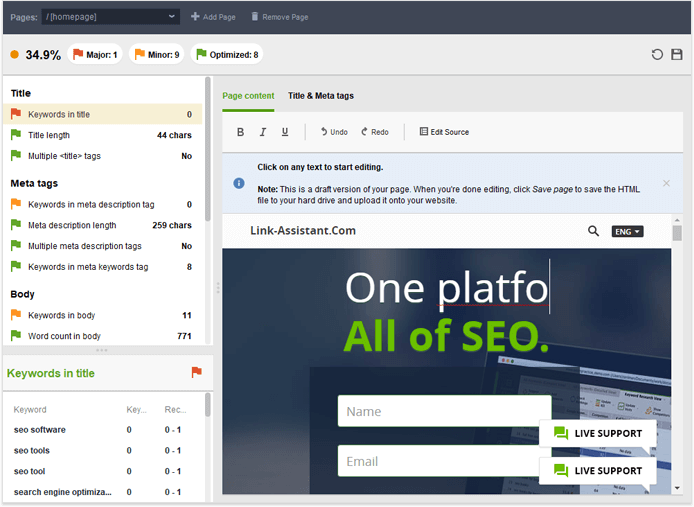This screenshot has width=694, height=507.
Task: Click the 'search engine optimiza...' keyword row
Action: coord(103,492)
